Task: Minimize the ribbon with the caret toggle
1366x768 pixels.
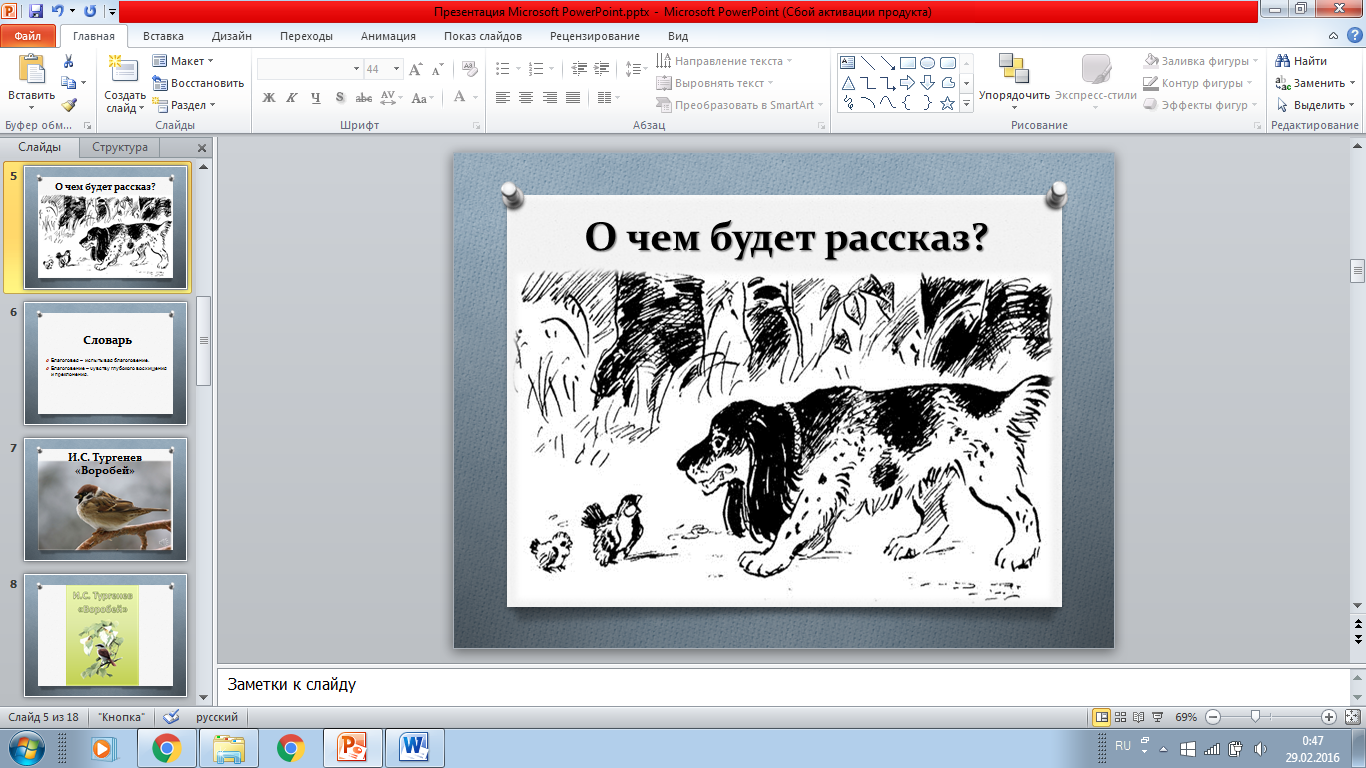Action: coord(1333,36)
